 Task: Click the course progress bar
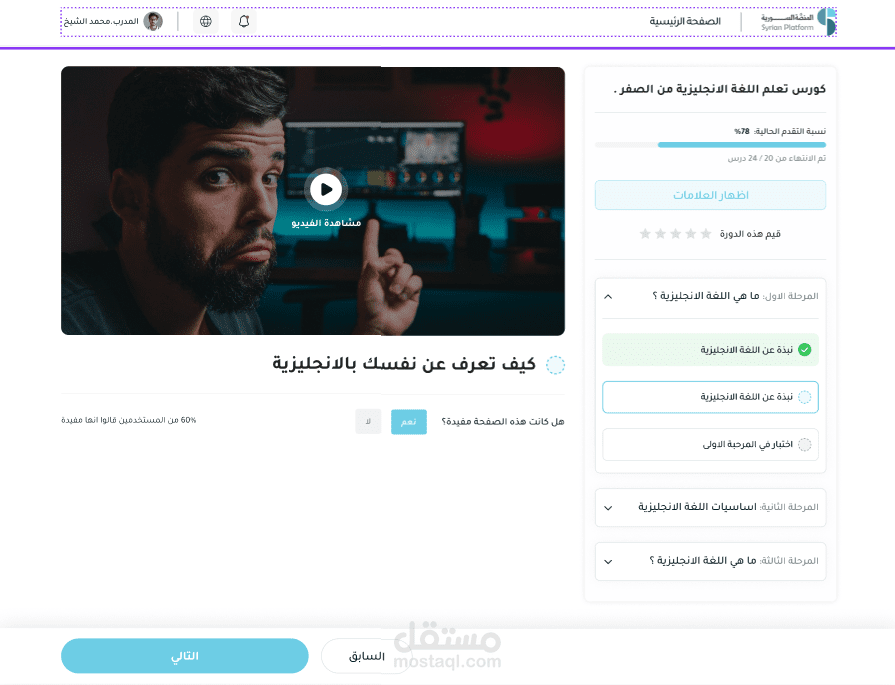coord(710,145)
